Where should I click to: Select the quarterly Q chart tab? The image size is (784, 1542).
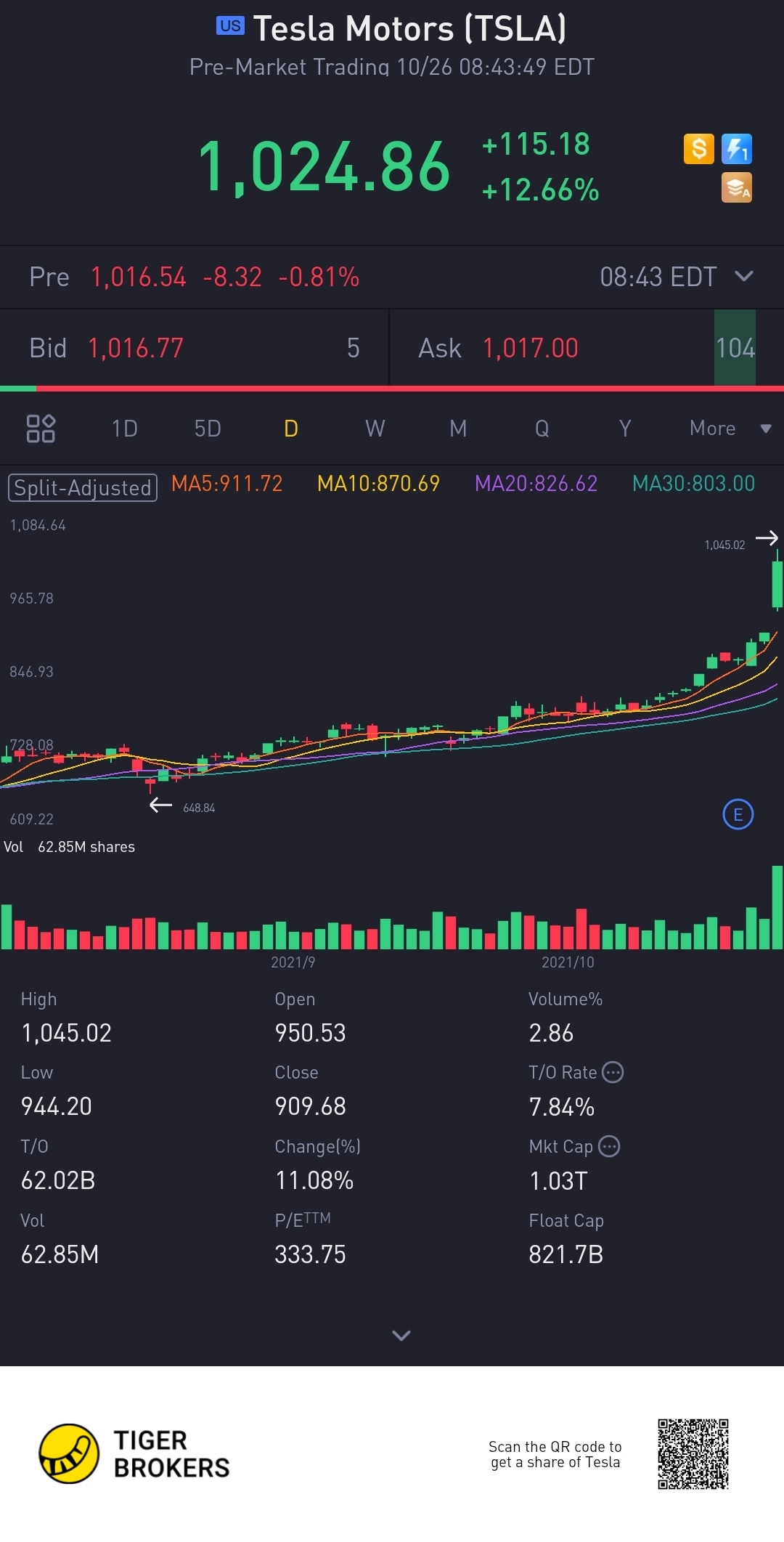point(542,429)
